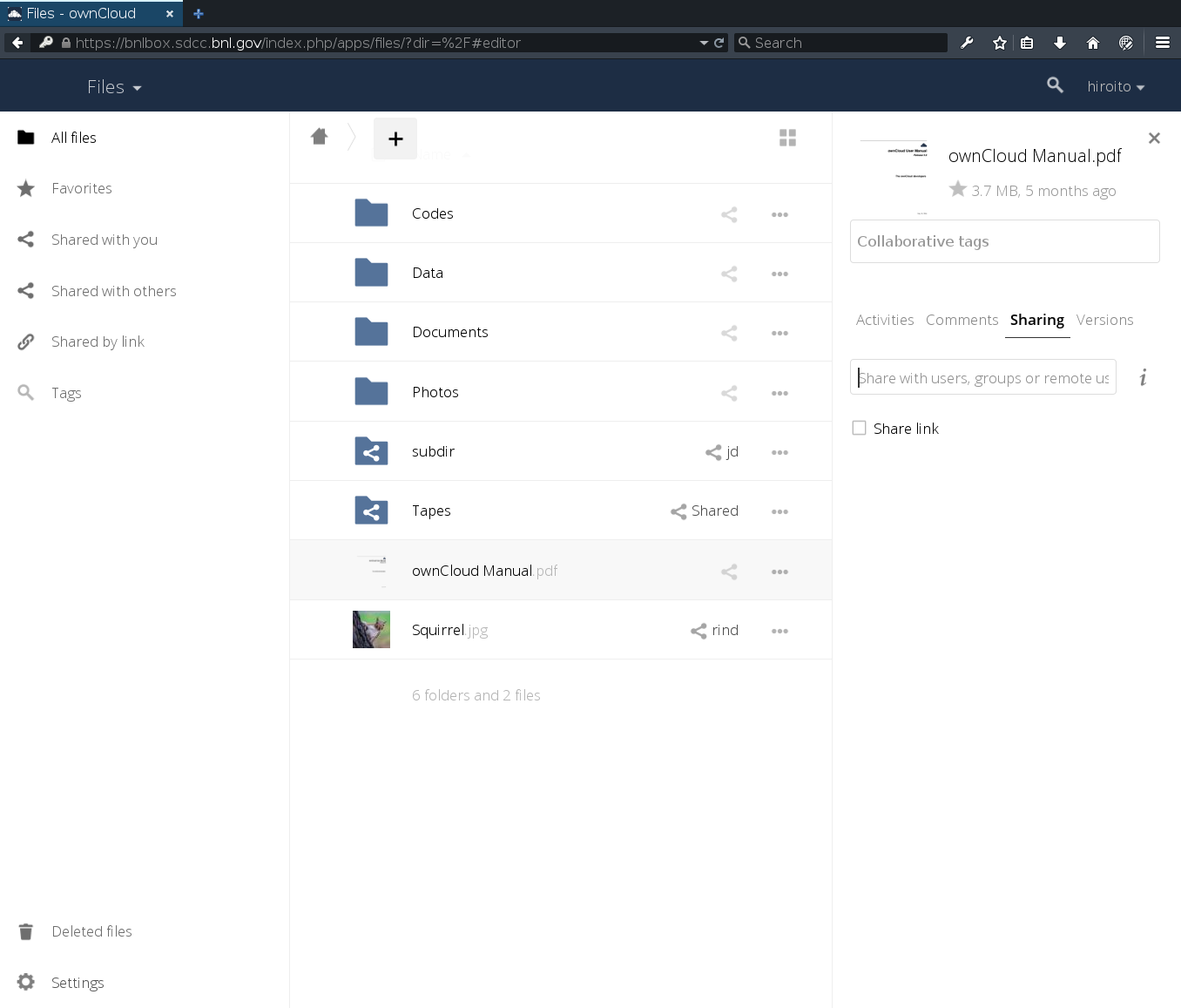Open more actions for Tapes folder
This screenshot has height=1008, width=1181.
coord(779,511)
